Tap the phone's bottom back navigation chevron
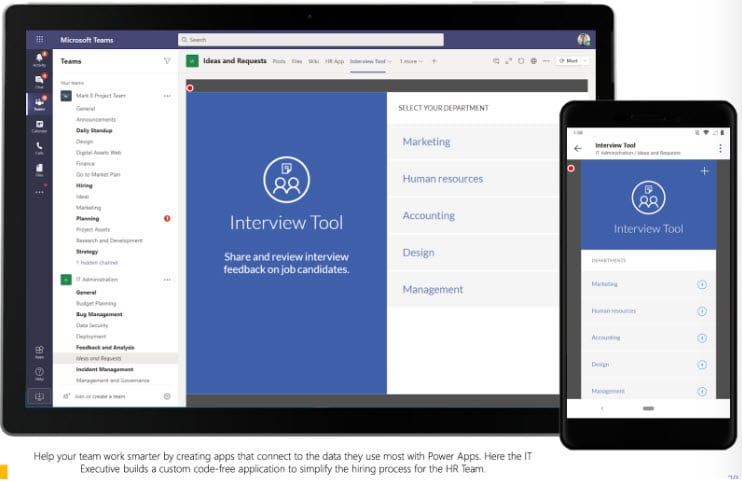 [x=602, y=408]
